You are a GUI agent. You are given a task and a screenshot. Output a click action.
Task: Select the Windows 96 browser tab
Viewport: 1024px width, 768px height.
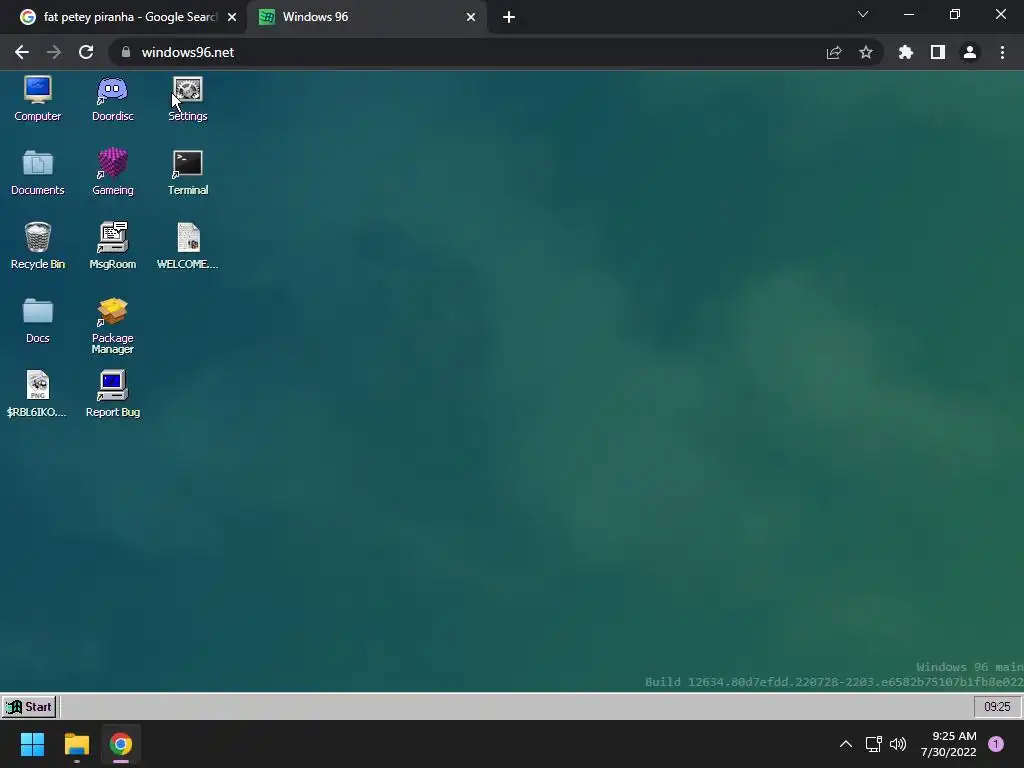pyautogui.click(x=366, y=17)
